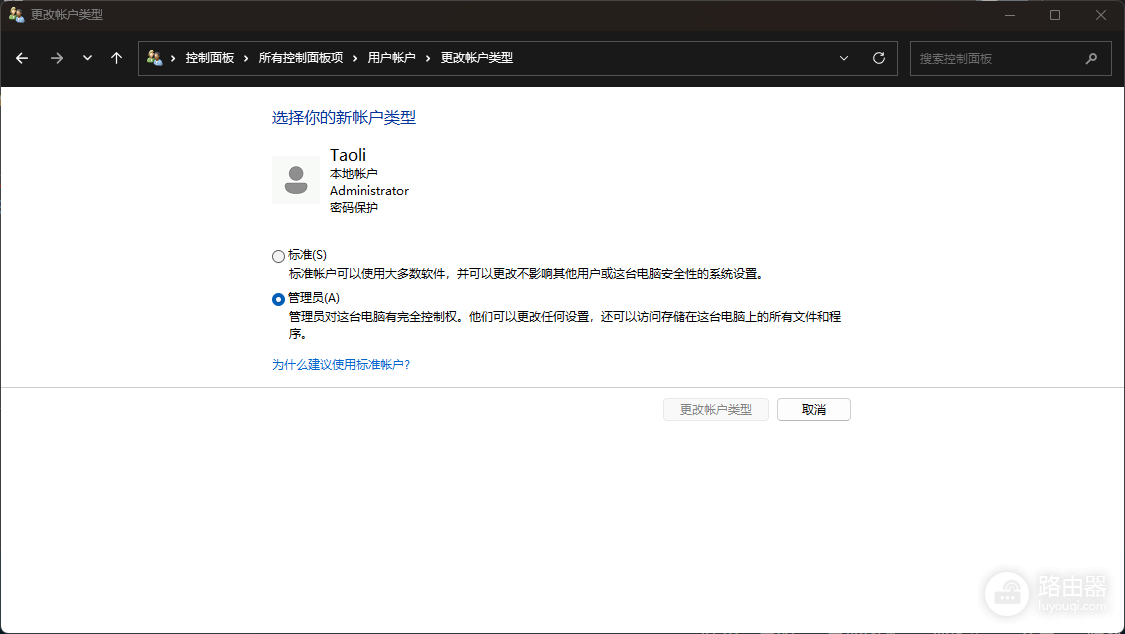Click the user accounts icon in address bar
Image resolution: width=1125 pixels, height=634 pixels.
pyautogui.click(x=154, y=57)
